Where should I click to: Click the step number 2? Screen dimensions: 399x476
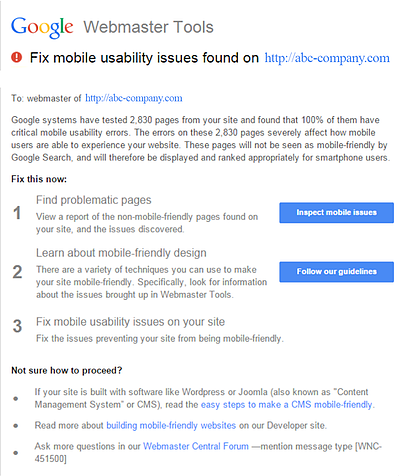click(x=17, y=272)
